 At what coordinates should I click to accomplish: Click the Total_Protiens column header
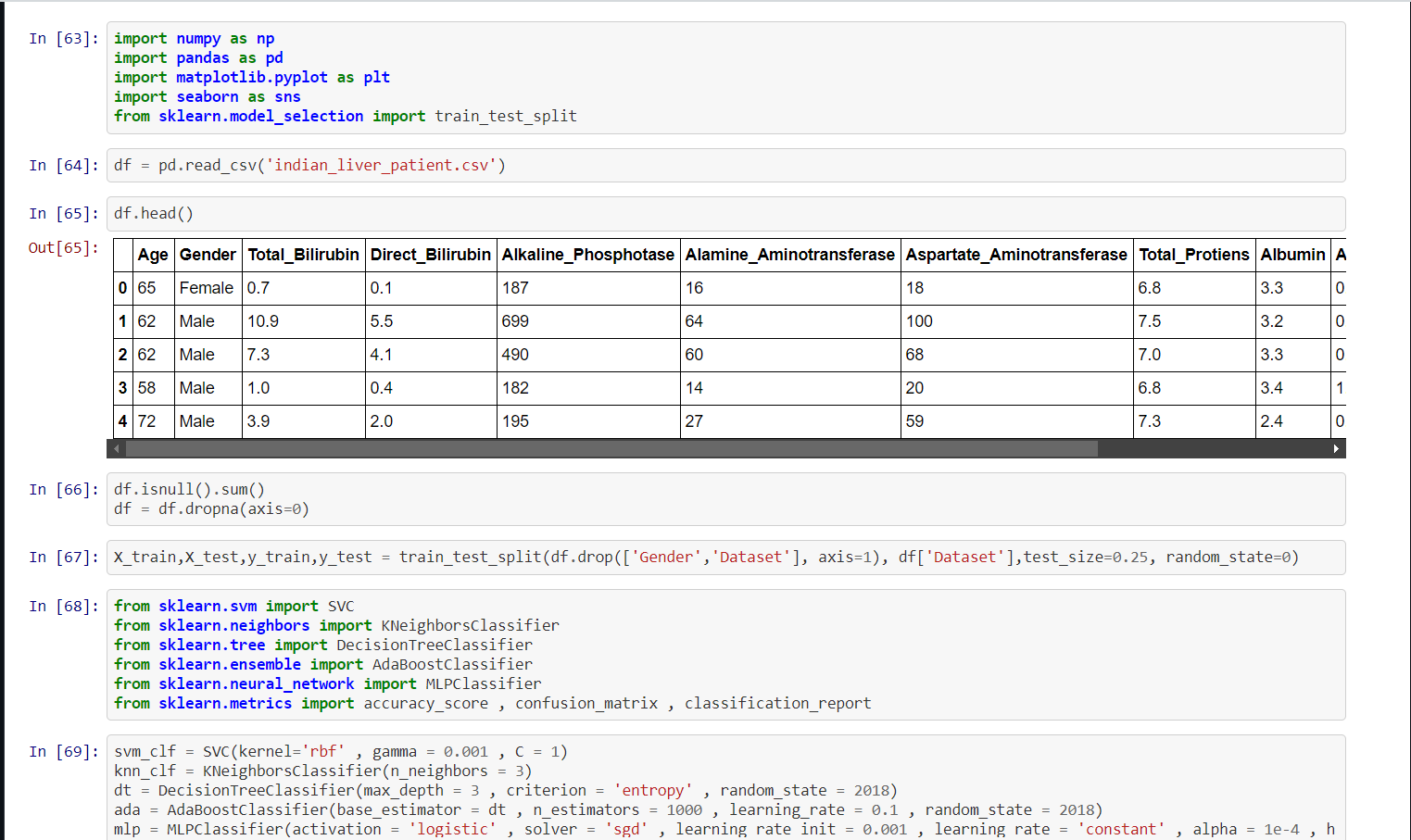(1194, 255)
